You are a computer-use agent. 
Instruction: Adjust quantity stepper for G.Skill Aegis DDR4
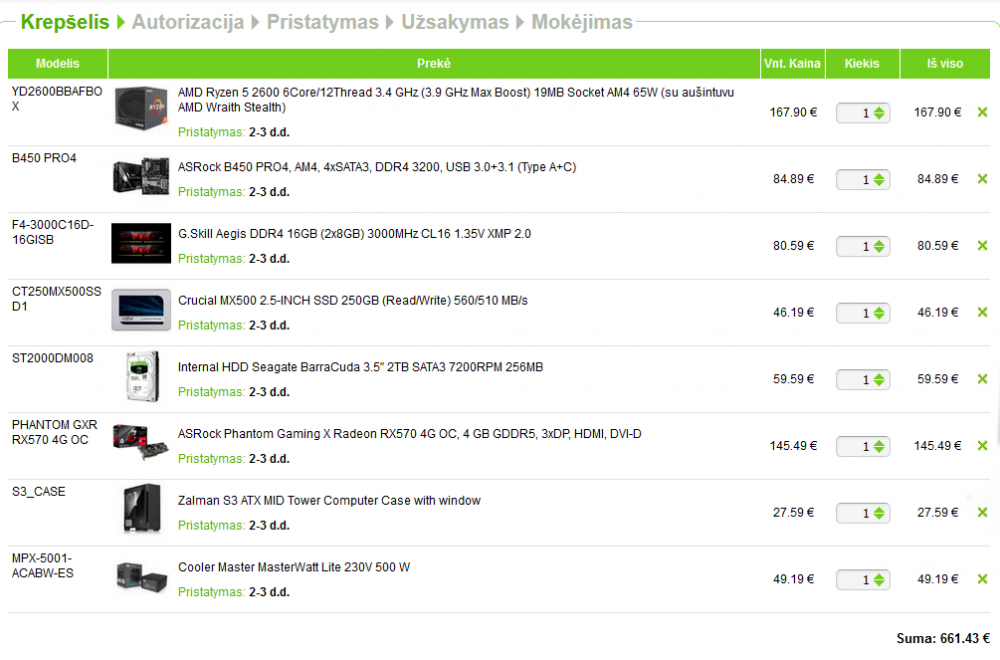(x=879, y=246)
